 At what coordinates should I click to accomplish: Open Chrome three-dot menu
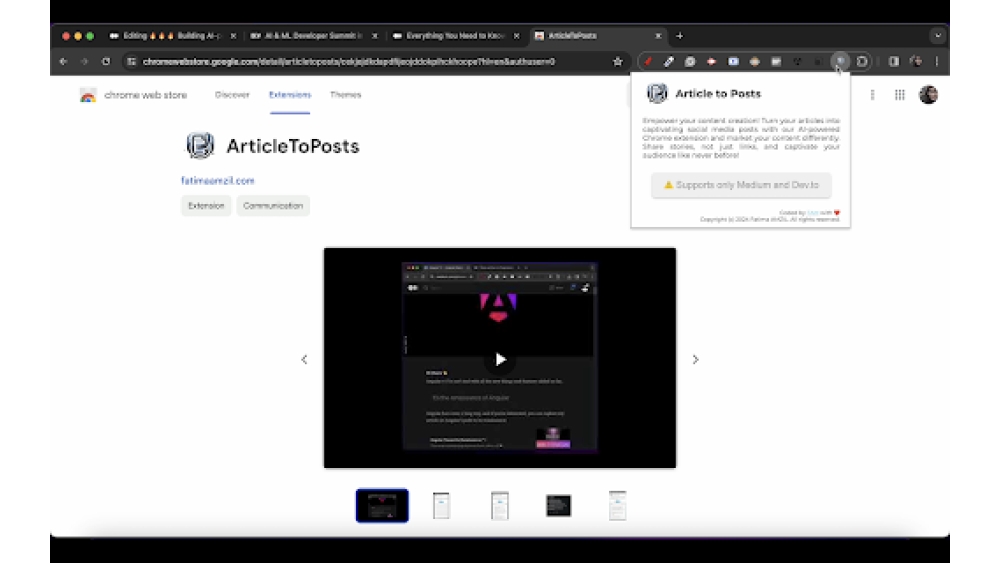(937, 62)
